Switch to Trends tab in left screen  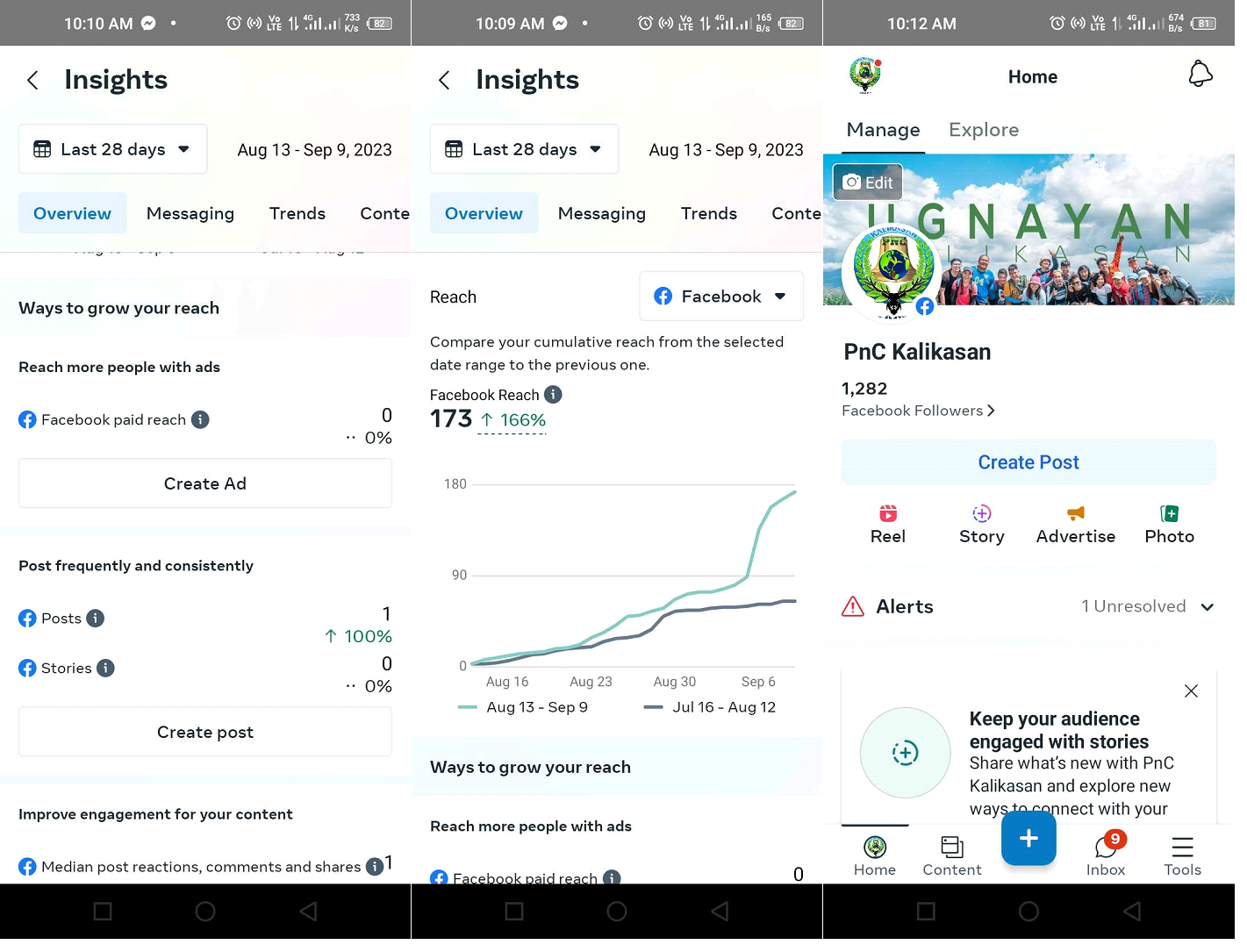pos(297,213)
